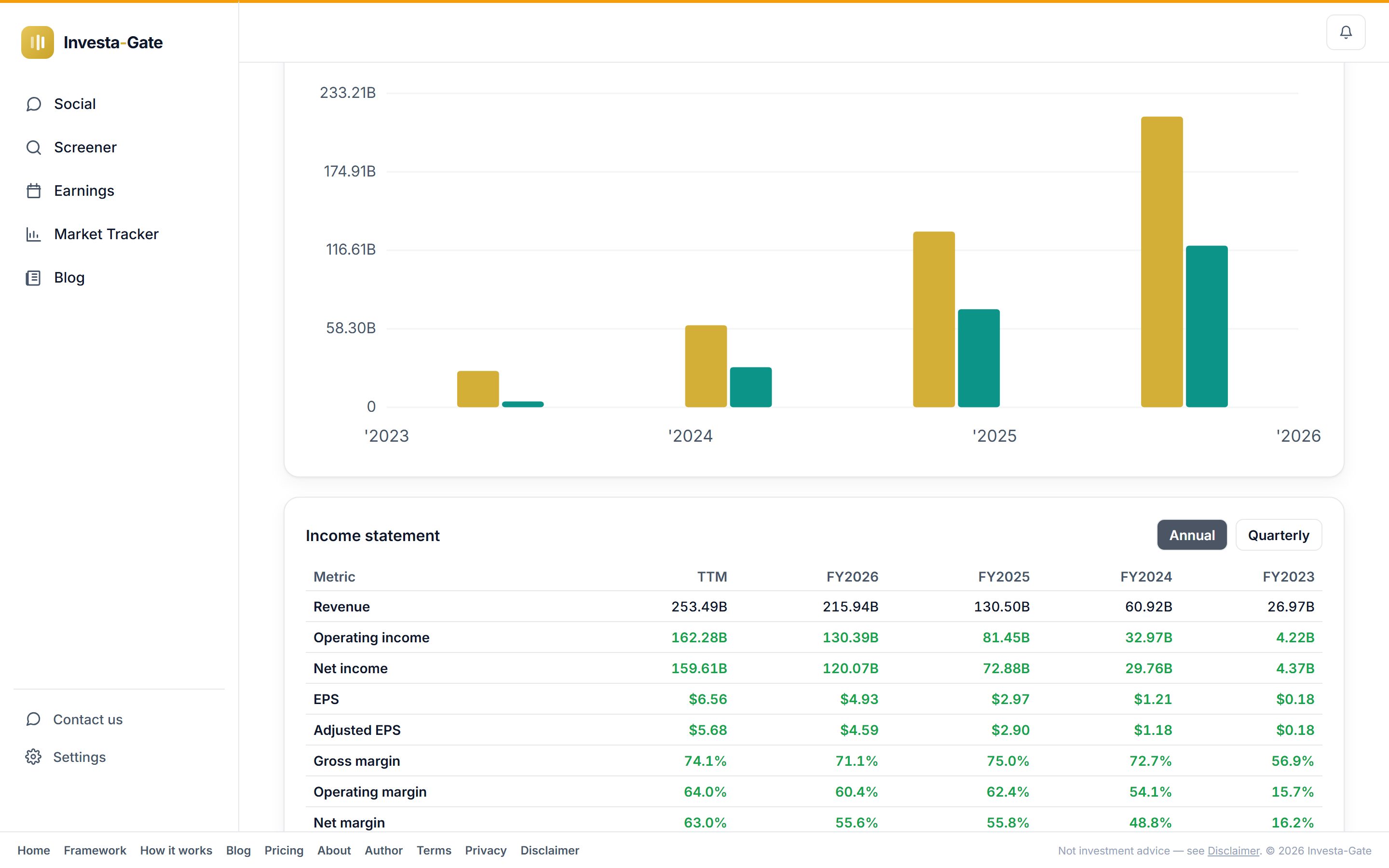Click FY2025 operating income 81.45B
The height and width of the screenshot is (868, 1389).
pos(1006,638)
